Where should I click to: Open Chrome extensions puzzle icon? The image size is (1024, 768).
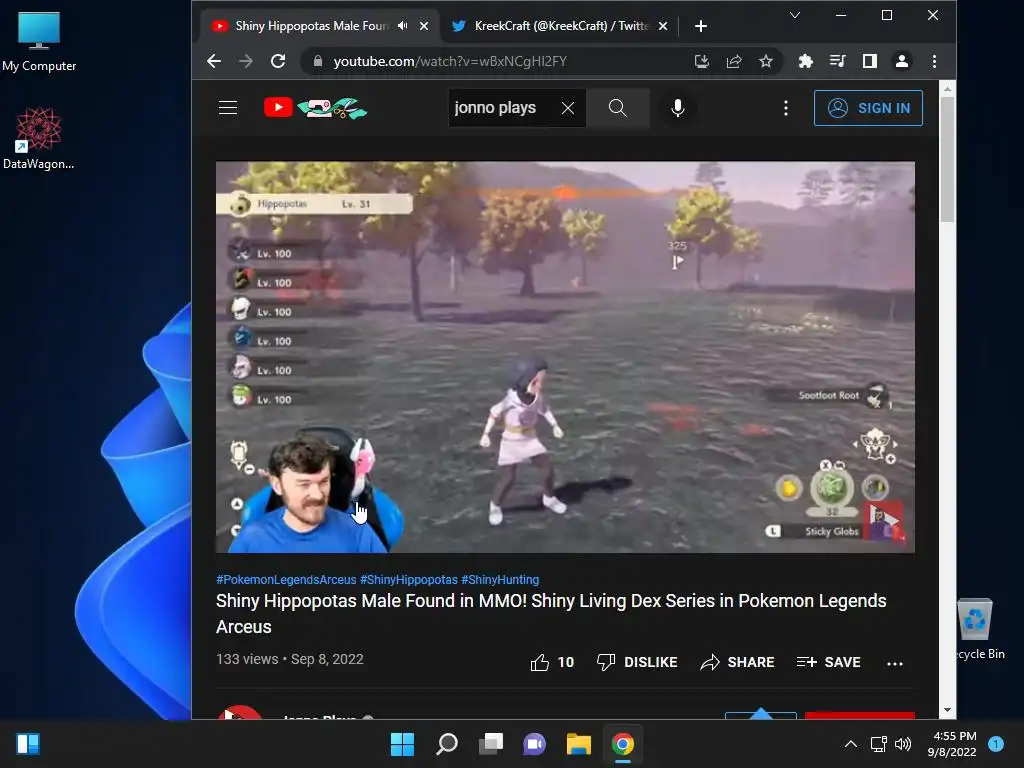806,61
